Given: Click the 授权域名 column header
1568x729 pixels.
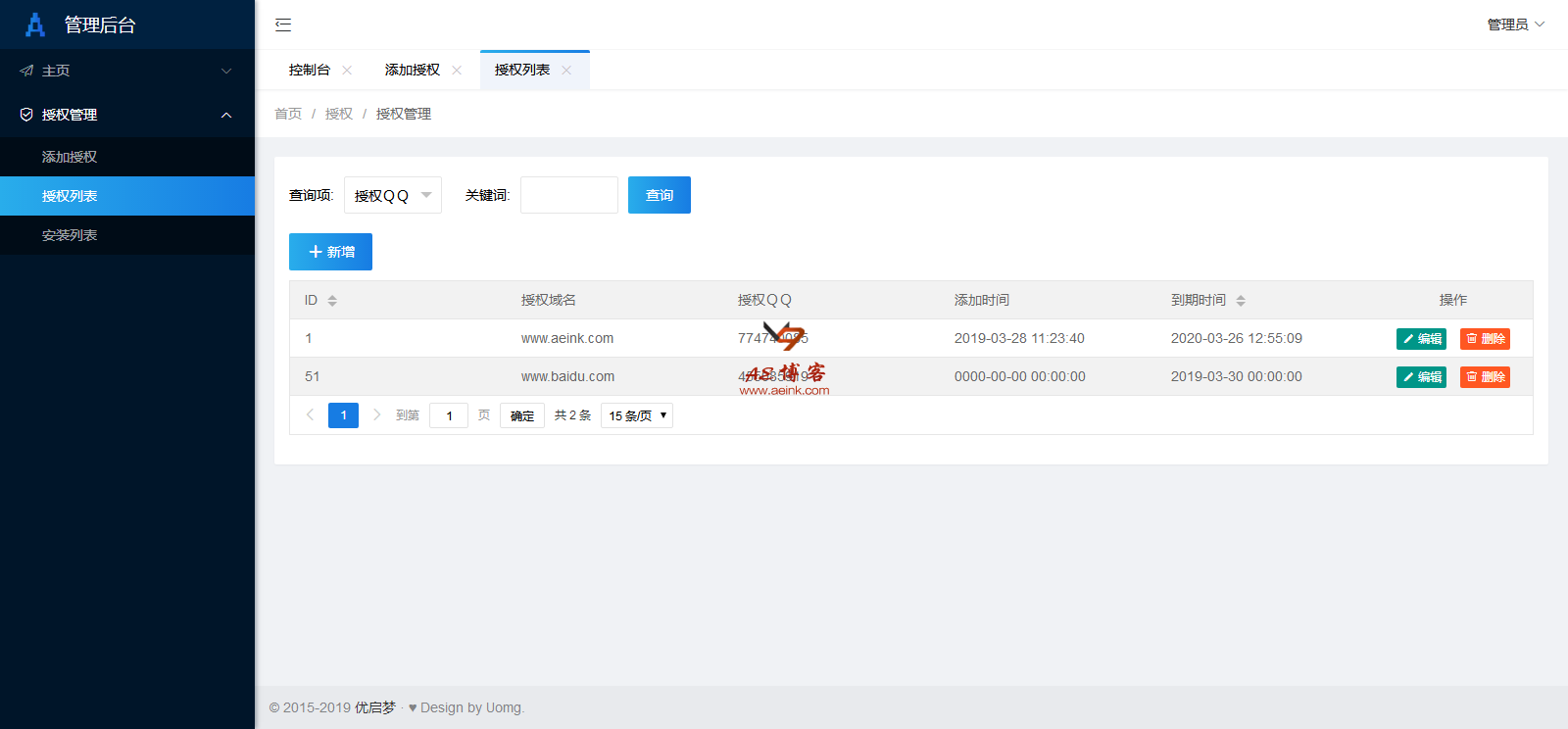Looking at the screenshot, I should [x=549, y=300].
